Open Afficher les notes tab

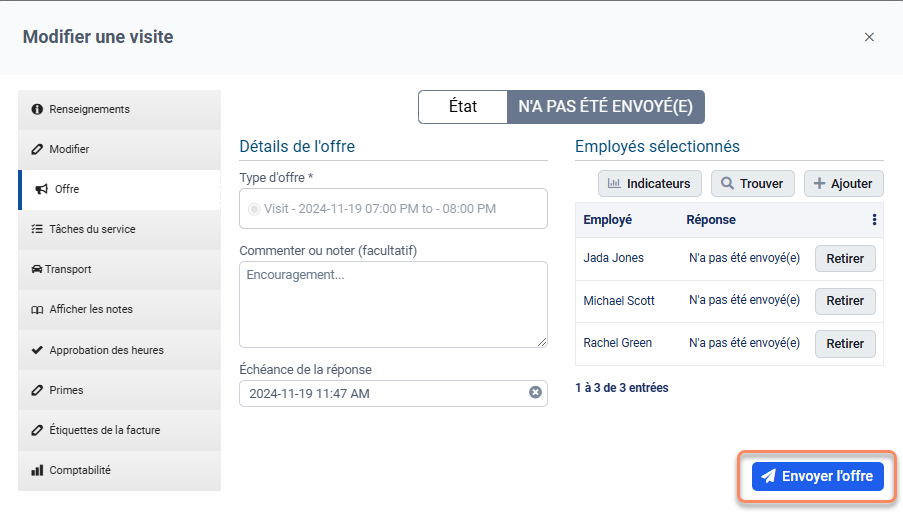pos(119,309)
